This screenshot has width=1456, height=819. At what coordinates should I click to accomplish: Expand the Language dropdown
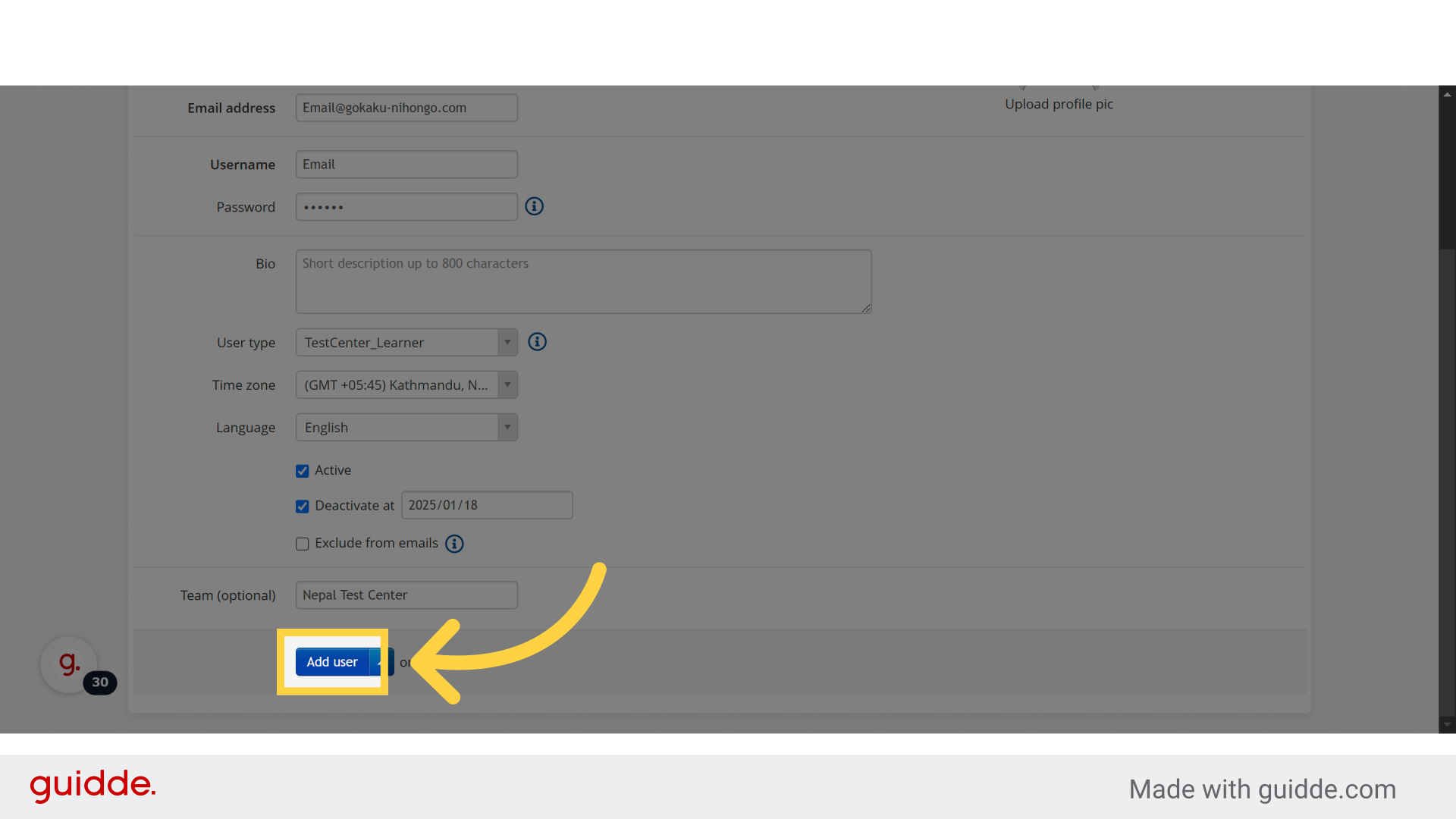[x=406, y=428]
